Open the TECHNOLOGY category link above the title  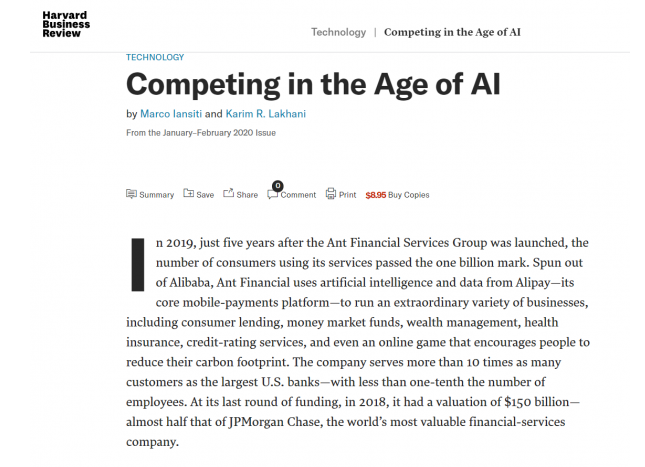click(155, 57)
